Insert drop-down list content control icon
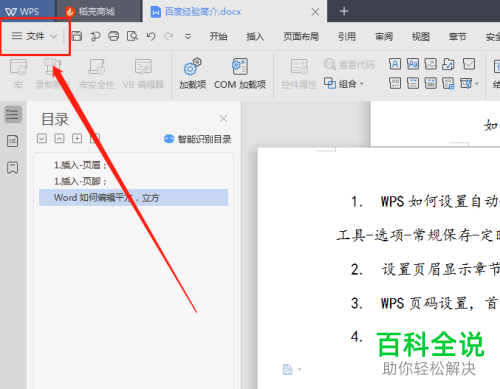The height and width of the screenshot is (389, 500). 413,83
